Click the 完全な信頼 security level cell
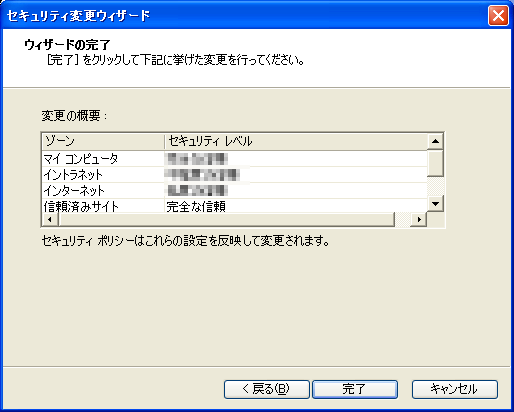The height and width of the screenshot is (412, 514). [196, 207]
